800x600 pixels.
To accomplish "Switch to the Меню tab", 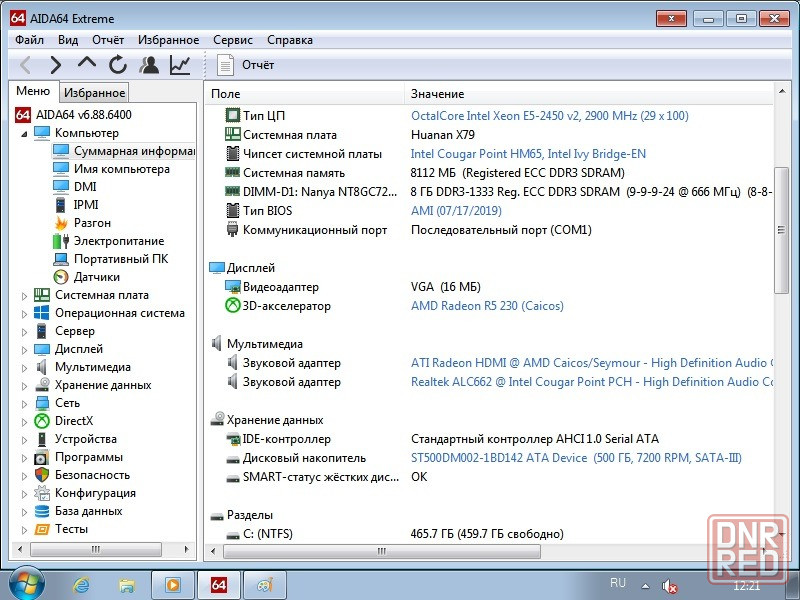I will click(x=33, y=91).
